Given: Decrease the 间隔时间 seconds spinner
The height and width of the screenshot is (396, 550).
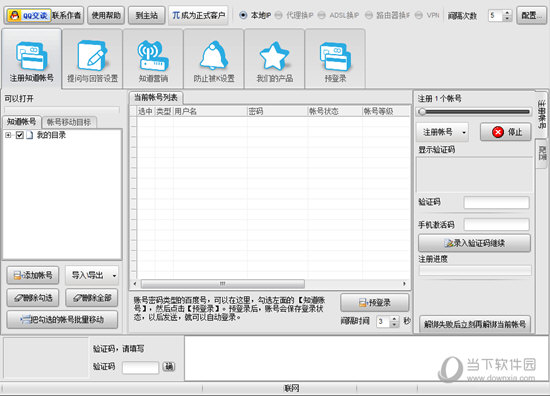Looking at the screenshot, I should pos(395,324).
